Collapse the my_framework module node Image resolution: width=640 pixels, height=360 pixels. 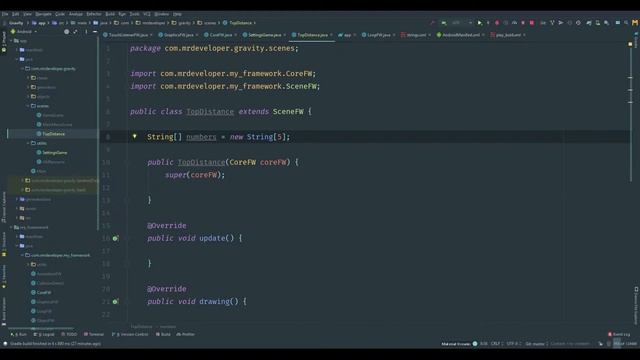11,227
